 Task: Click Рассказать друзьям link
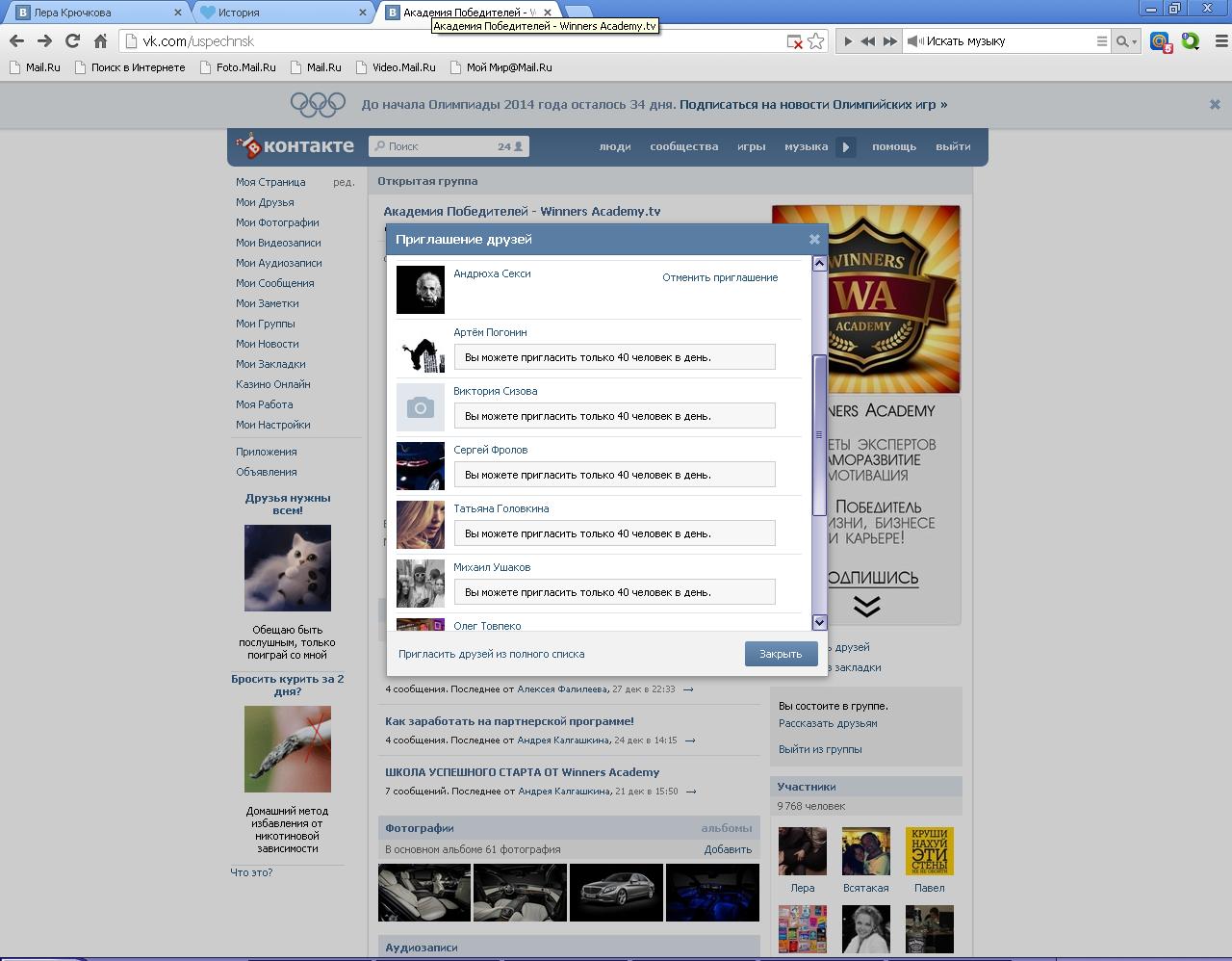coord(828,723)
